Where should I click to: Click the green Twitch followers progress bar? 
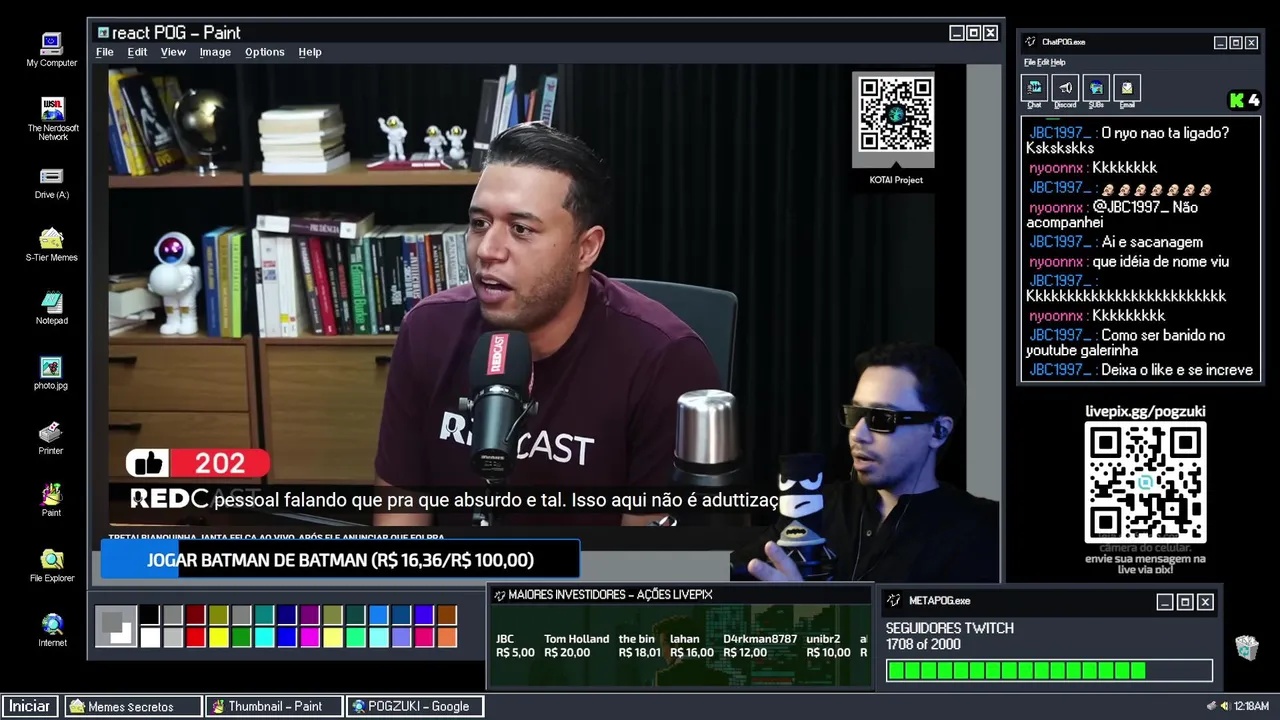pos(1049,670)
